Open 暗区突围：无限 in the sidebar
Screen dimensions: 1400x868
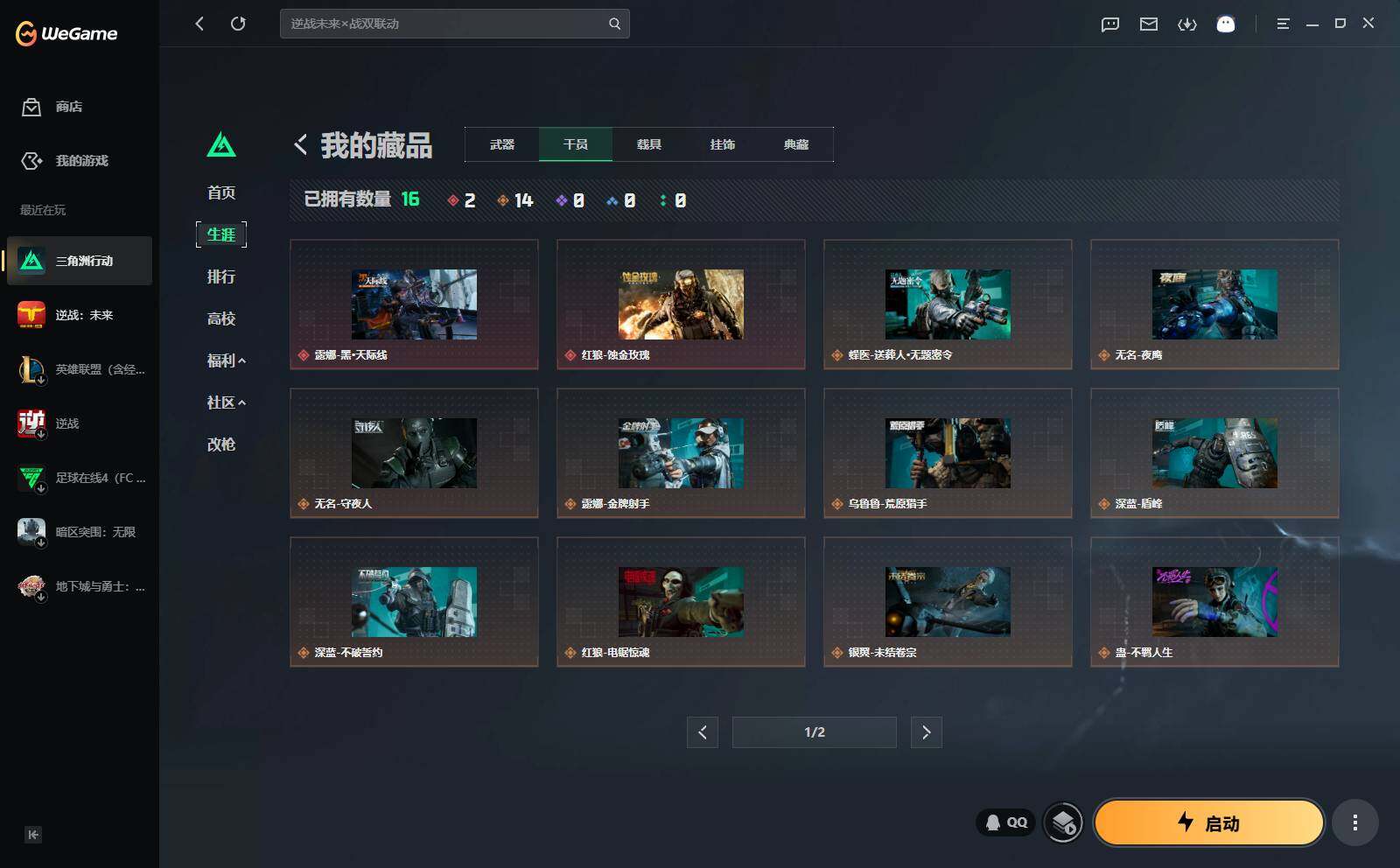pos(80,532)
